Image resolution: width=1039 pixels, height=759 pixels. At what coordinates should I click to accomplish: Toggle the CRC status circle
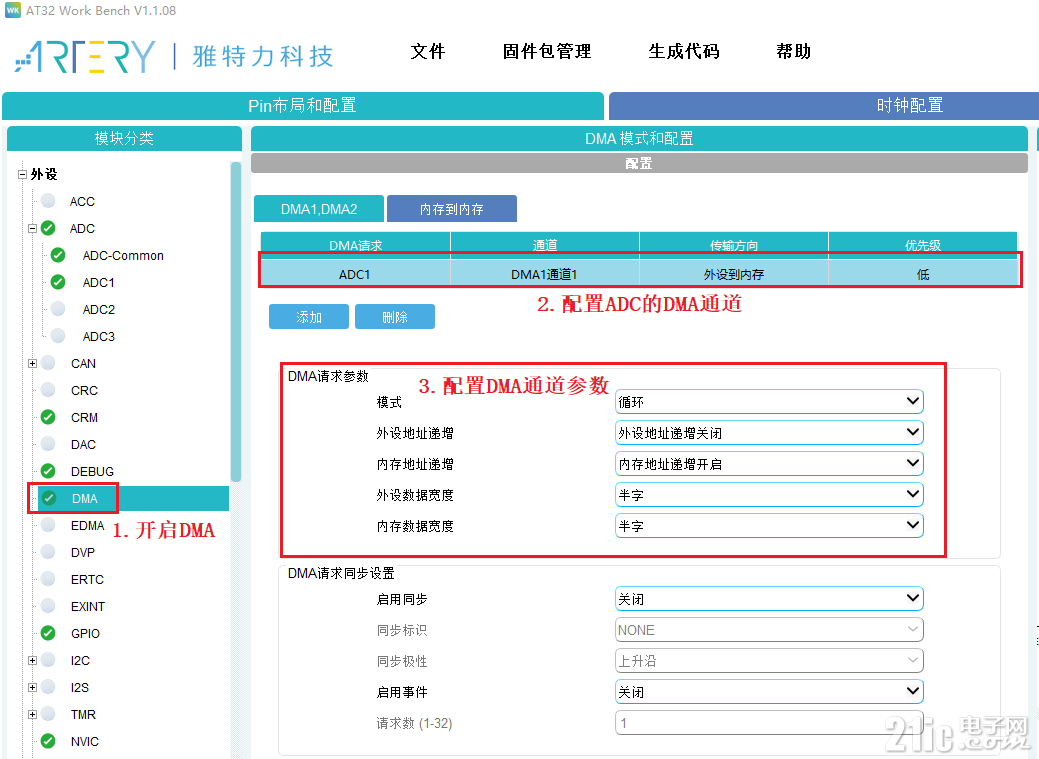pos(48,390)
